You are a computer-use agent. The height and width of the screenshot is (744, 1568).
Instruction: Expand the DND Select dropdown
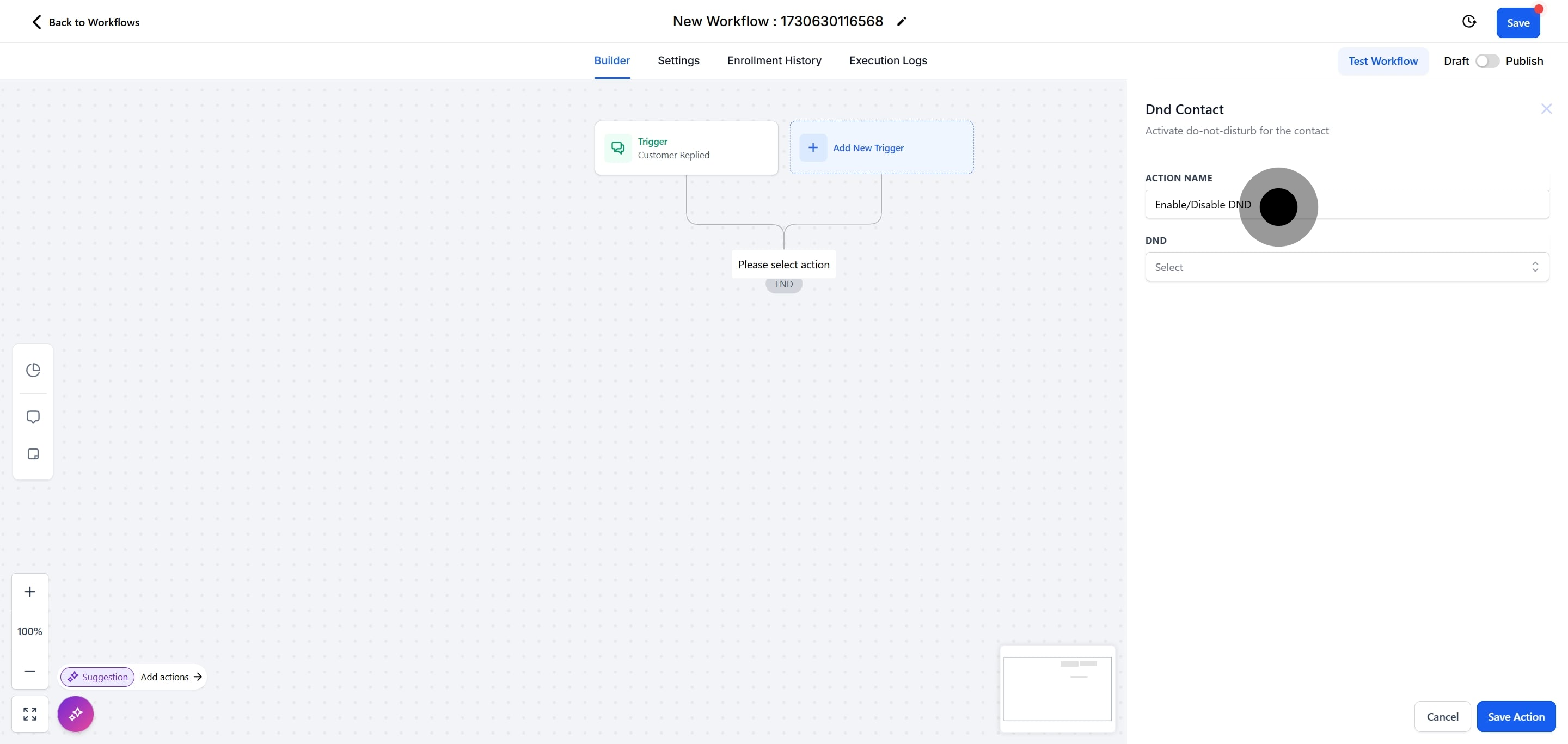1339,267
